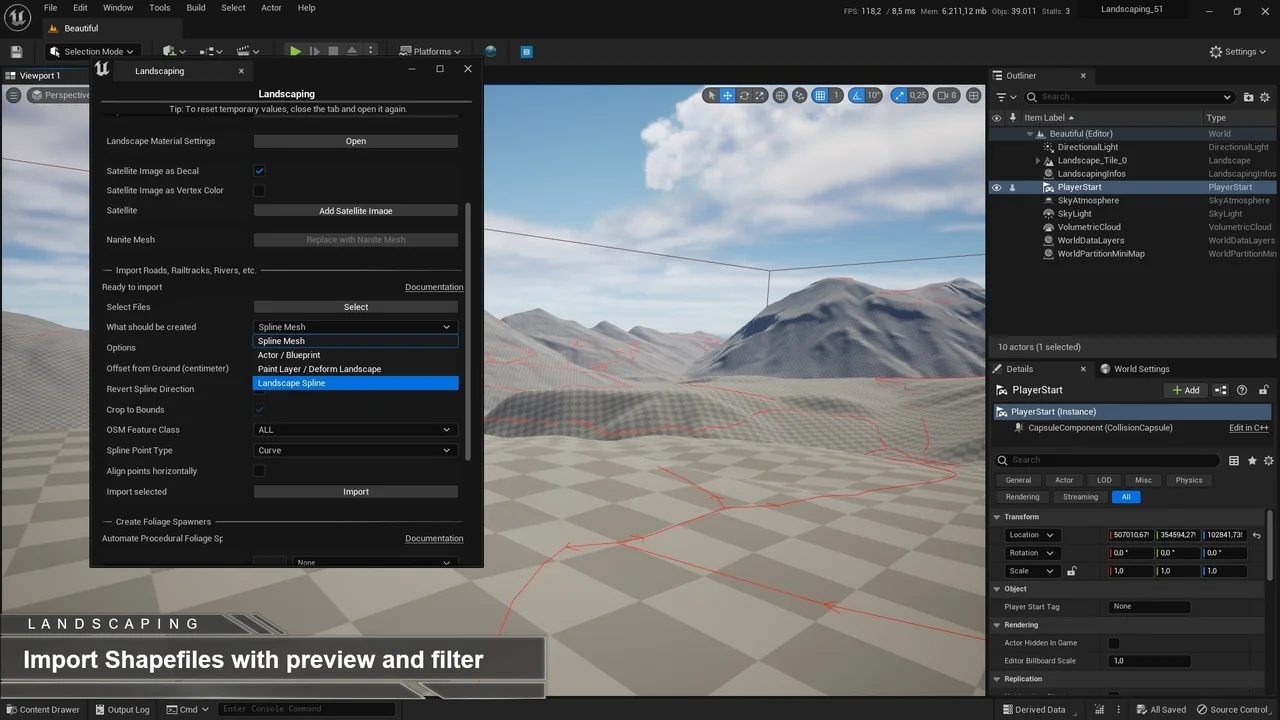
Task: Click the save icon in main toolbar
Action: (16, 52)
